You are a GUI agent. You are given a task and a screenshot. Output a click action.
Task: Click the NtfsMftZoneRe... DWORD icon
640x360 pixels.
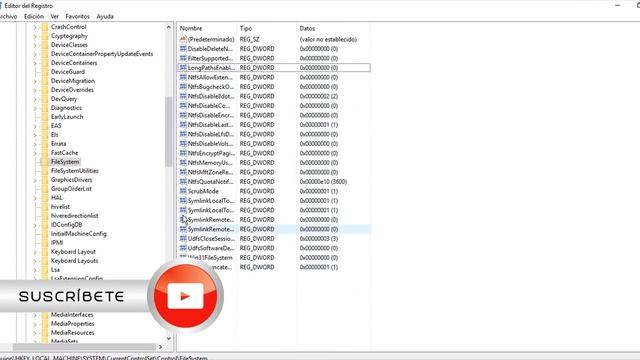click(183, 172)
